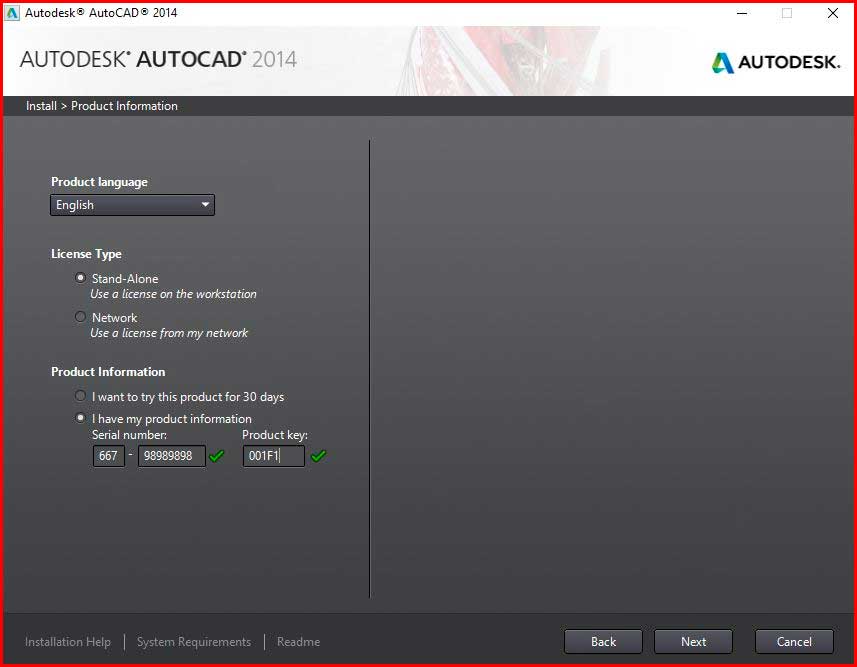Screen dimensions: 857x667
Task: Click the Product Information breadcrumb label
Action: click(124, 106)
